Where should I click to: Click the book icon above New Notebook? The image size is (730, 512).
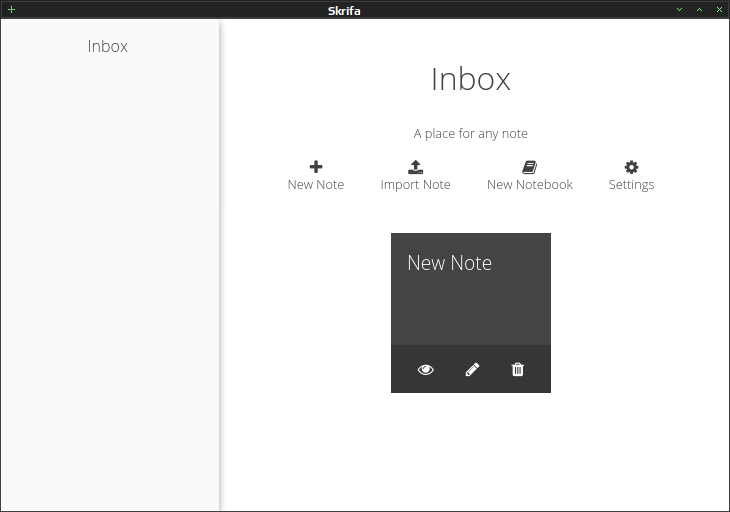(529, 167)
